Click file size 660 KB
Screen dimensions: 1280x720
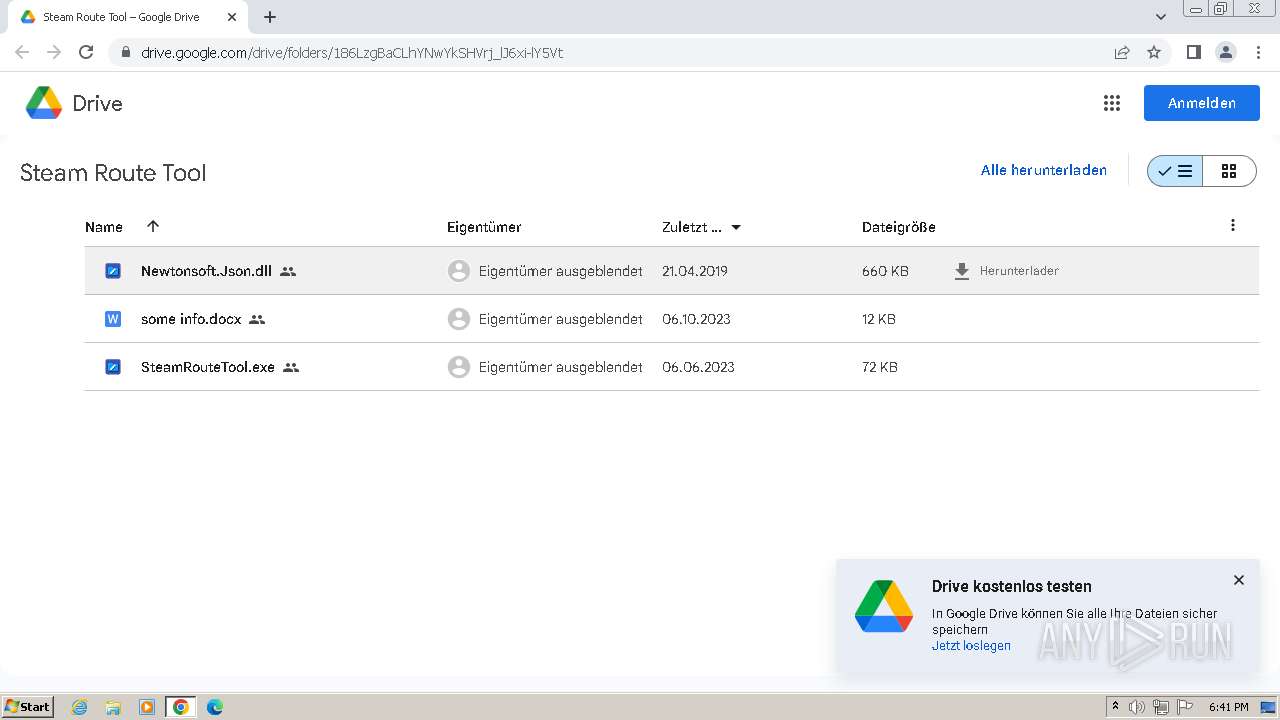885,271
